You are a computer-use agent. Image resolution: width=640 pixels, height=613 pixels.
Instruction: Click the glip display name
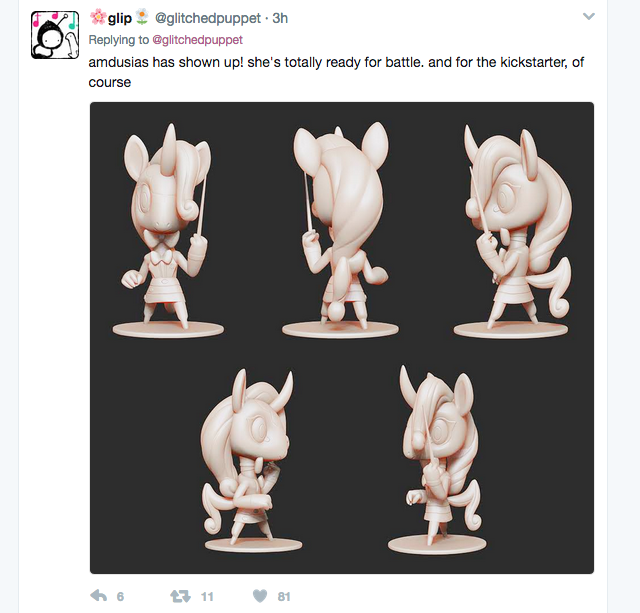120,18
